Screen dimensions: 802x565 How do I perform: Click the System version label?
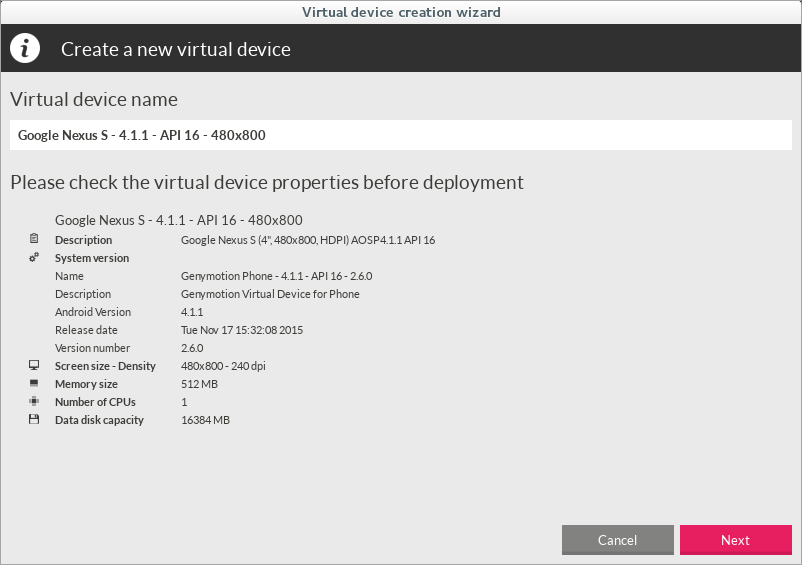click(92, 258)
